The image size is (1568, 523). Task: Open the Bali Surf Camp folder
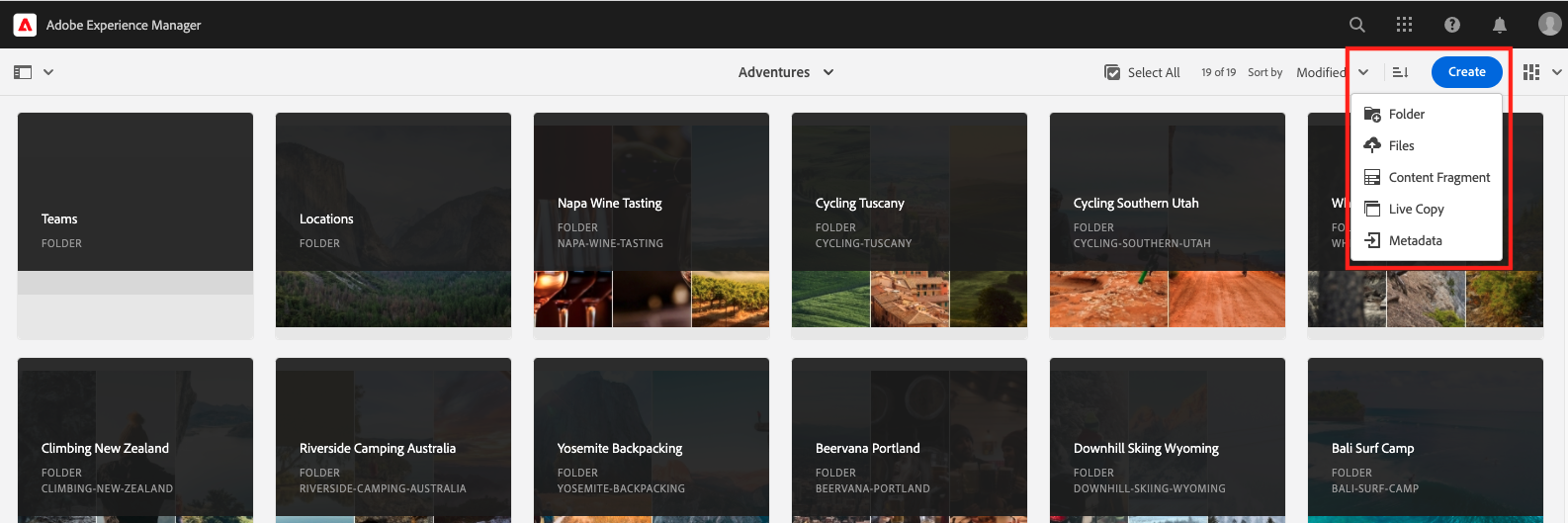coord(1426,440)
